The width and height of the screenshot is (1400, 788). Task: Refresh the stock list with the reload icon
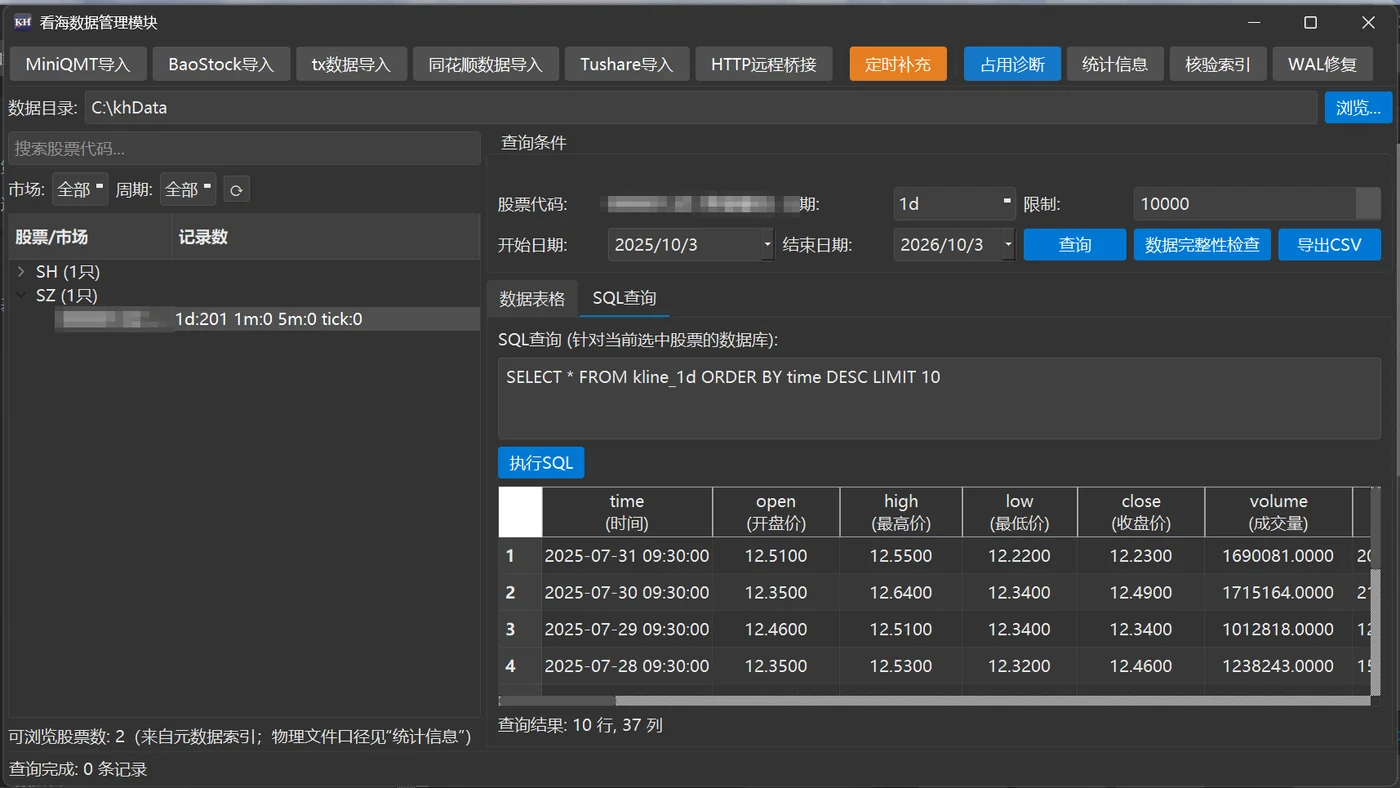click(236, 189)
